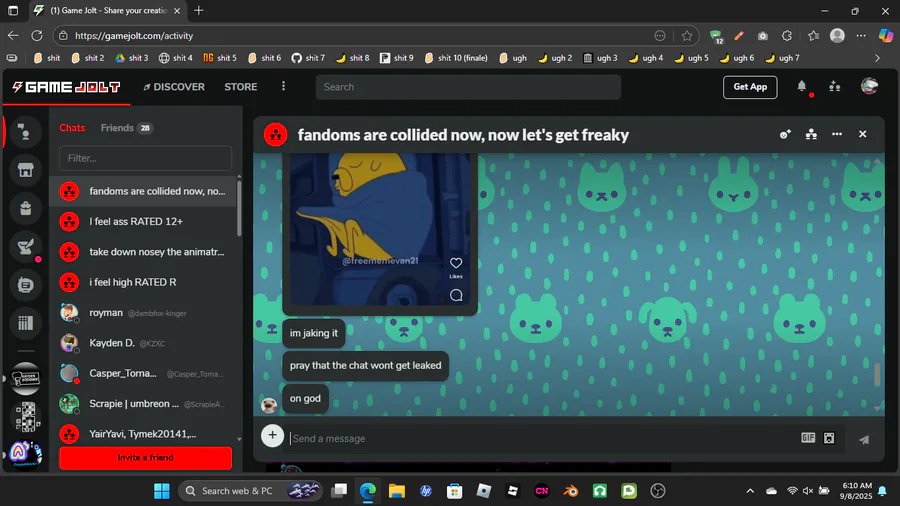Screen dimensions: 900x506
Task: Click the "pray that the chat wont get leaked" message
Action: tap(366, 365)
